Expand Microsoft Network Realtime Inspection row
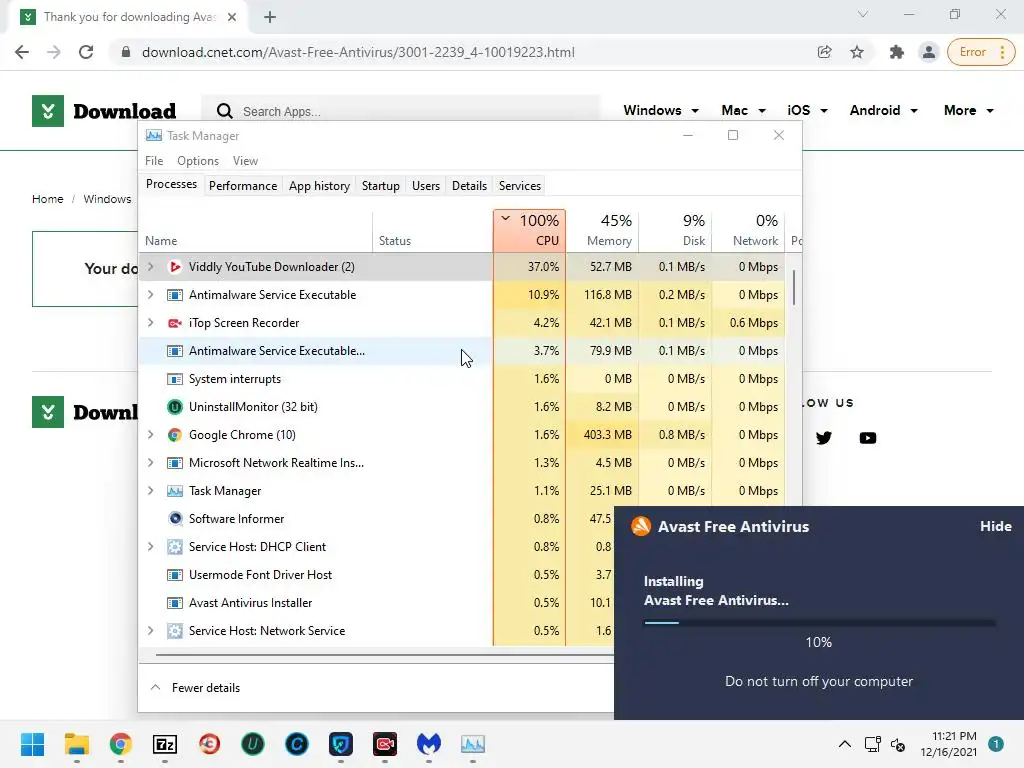Image resolution: width=1024 pixels, height=768 pixels. 151,463
